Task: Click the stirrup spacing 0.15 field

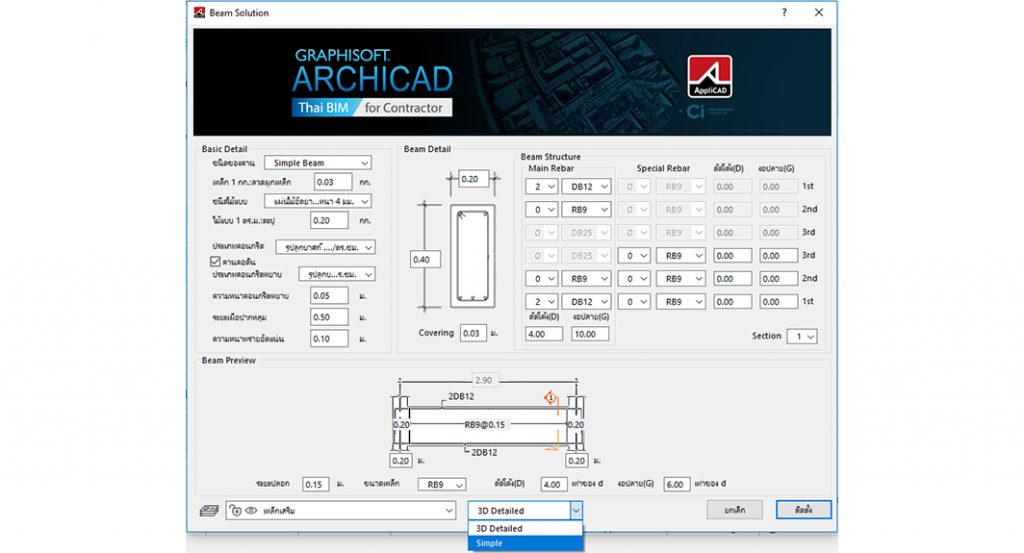Action: pyautogui.click(x=316, y=484)
